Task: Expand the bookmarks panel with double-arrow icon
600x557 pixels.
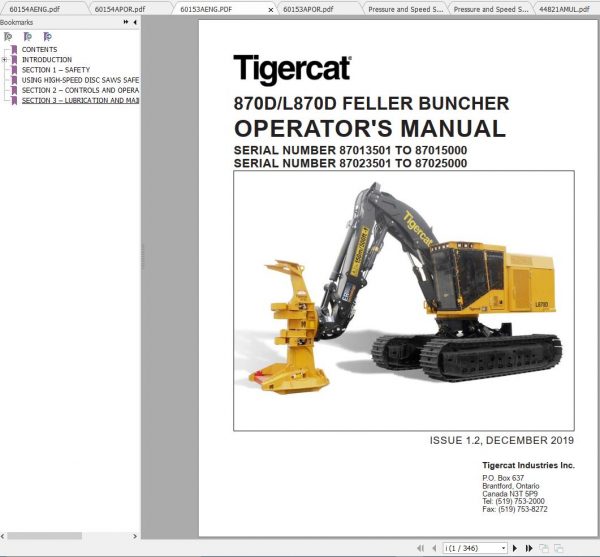Action: 126,22
